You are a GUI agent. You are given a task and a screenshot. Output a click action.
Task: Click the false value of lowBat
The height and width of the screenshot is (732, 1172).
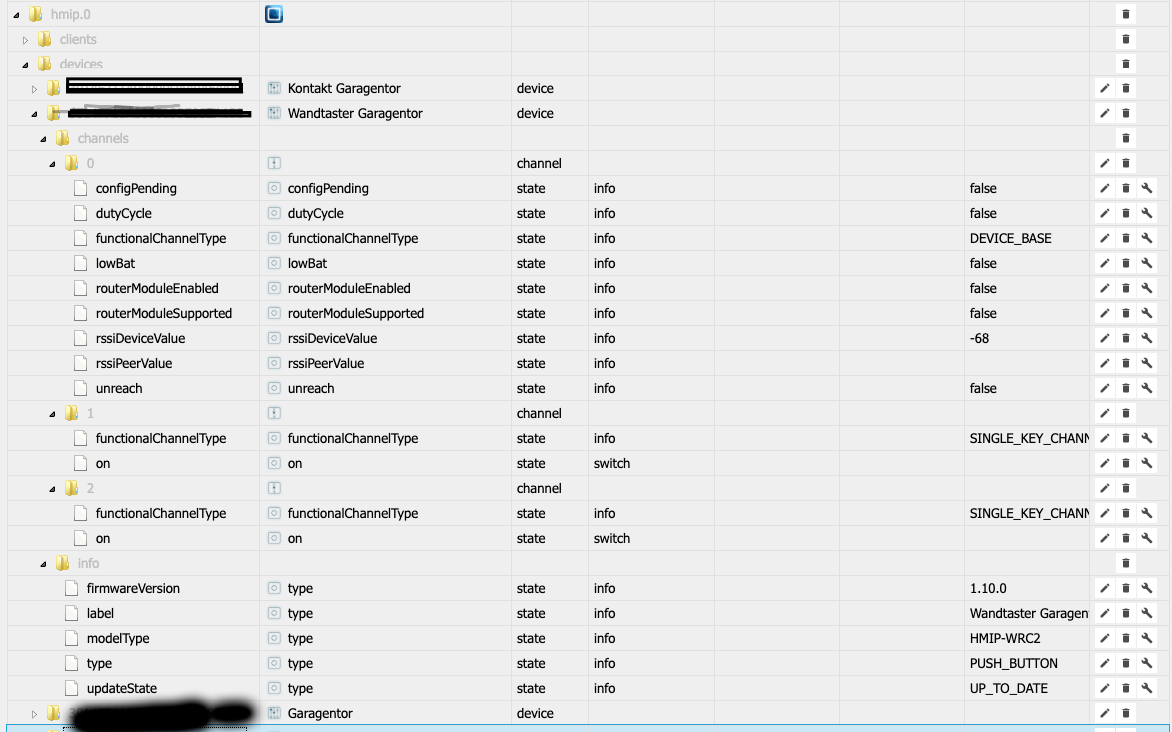point(983,263)
